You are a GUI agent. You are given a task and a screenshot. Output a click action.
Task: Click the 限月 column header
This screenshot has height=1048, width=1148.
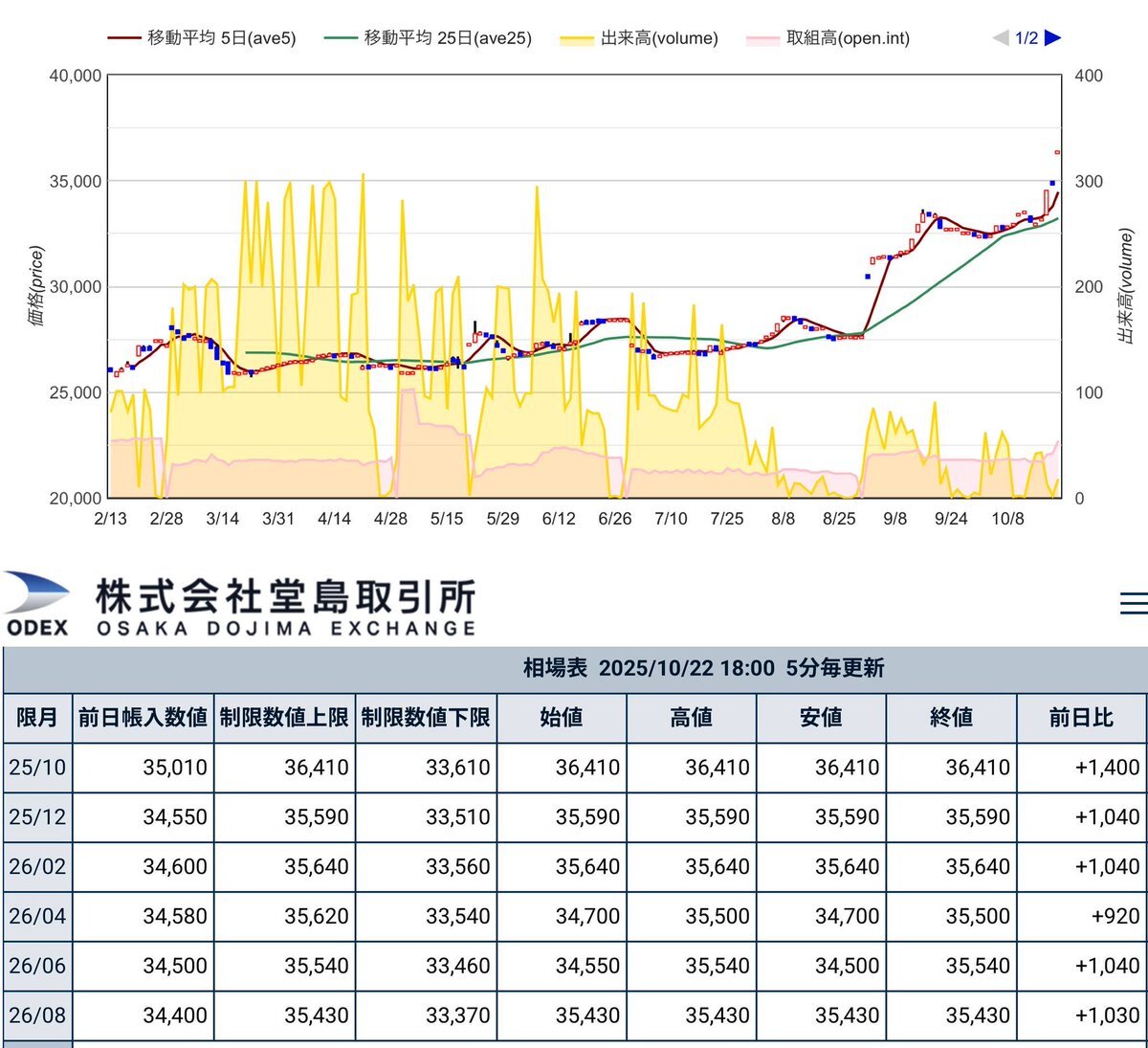(36, 718)
